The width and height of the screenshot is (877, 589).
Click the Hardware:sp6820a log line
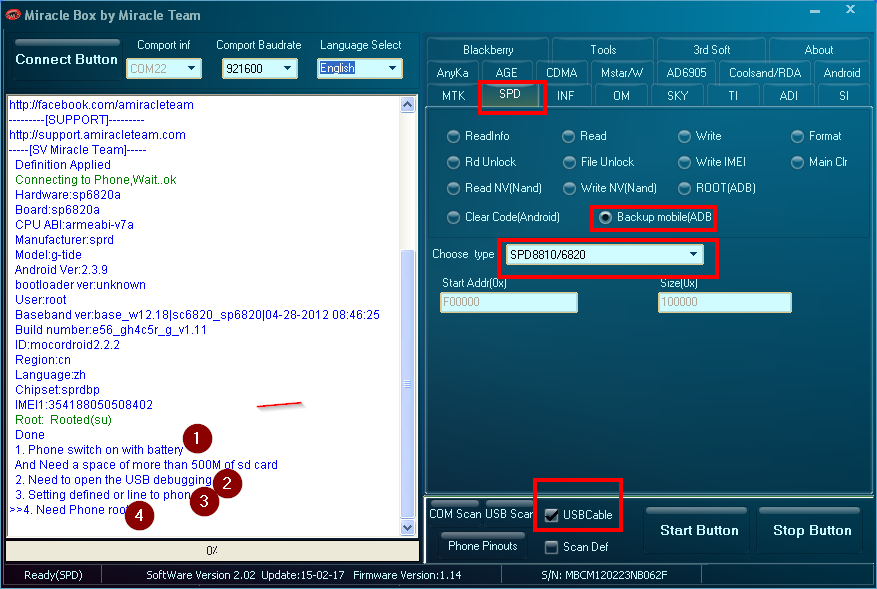[x=68, y=195]
